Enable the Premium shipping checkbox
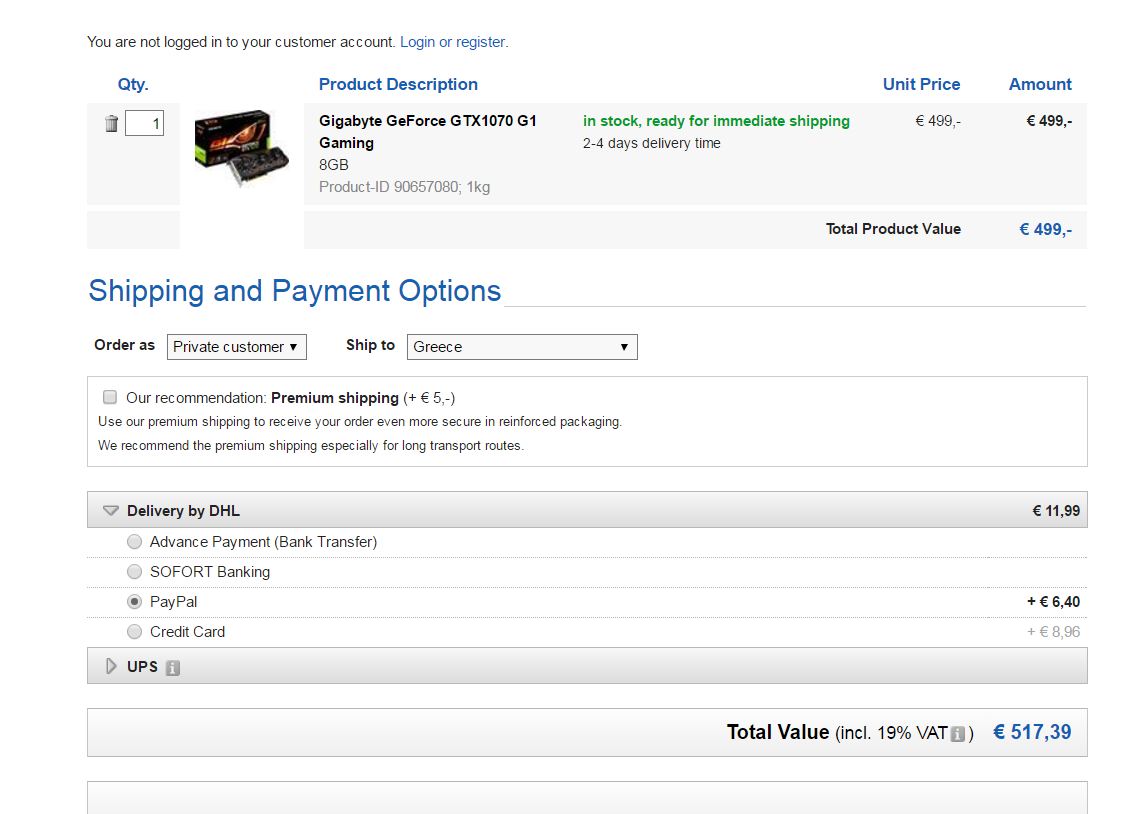The height and width of the screenshot is (814, 1145). coord(110,397)
